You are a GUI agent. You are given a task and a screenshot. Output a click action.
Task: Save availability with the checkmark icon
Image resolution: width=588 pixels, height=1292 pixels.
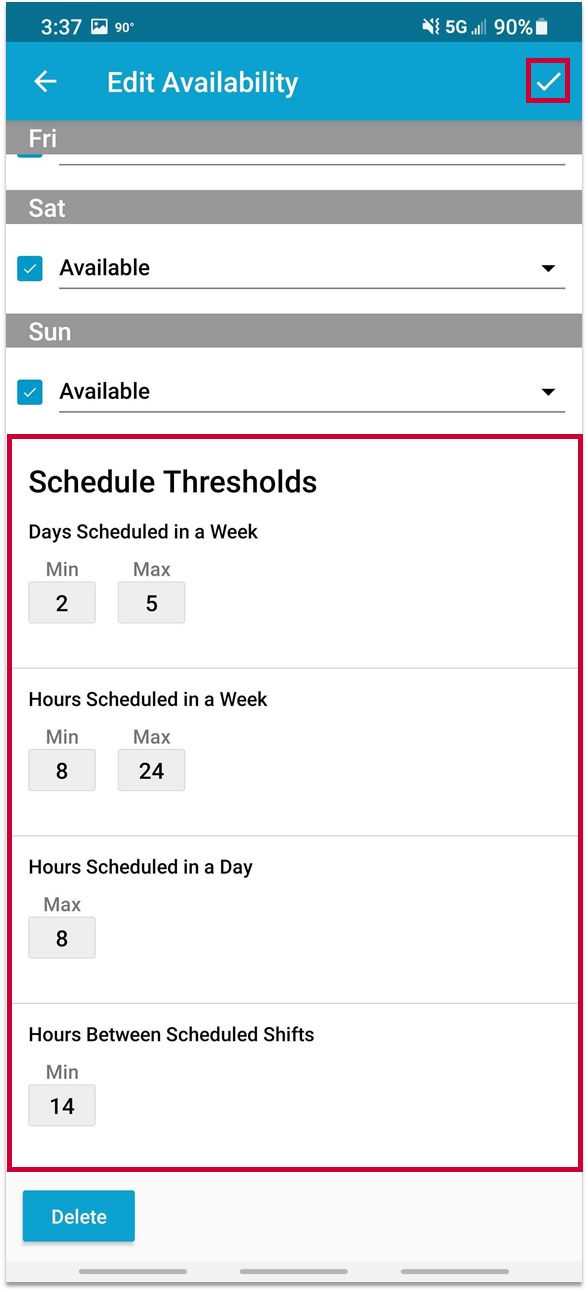click(x=548, y=81)
